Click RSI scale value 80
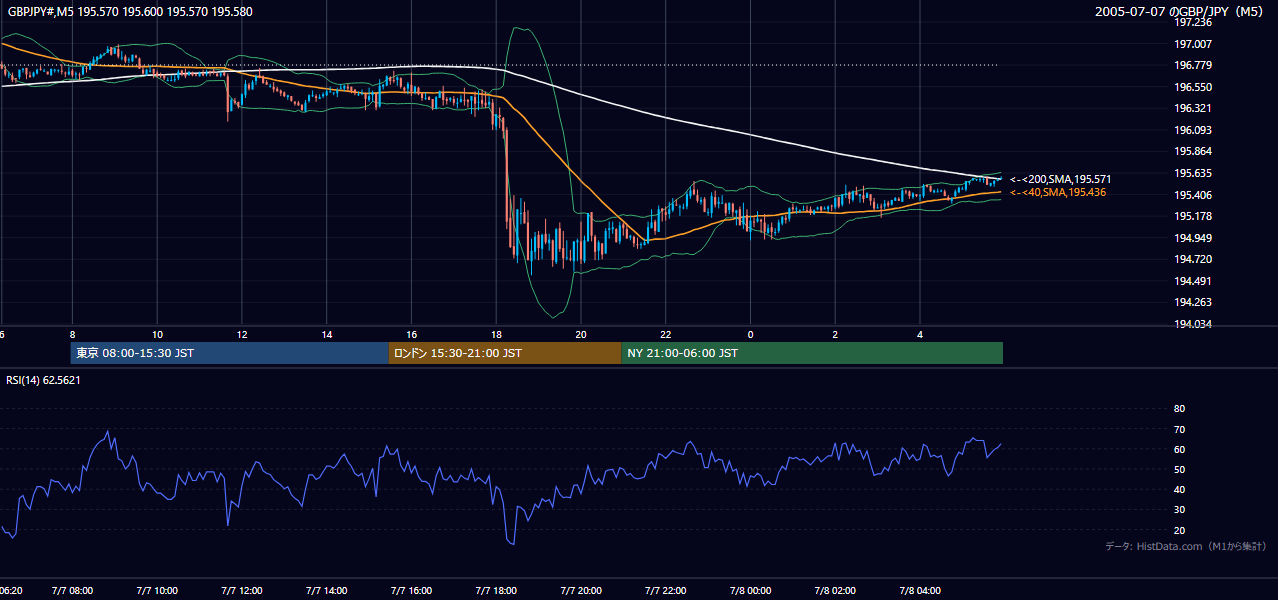 click(1179, 409)
